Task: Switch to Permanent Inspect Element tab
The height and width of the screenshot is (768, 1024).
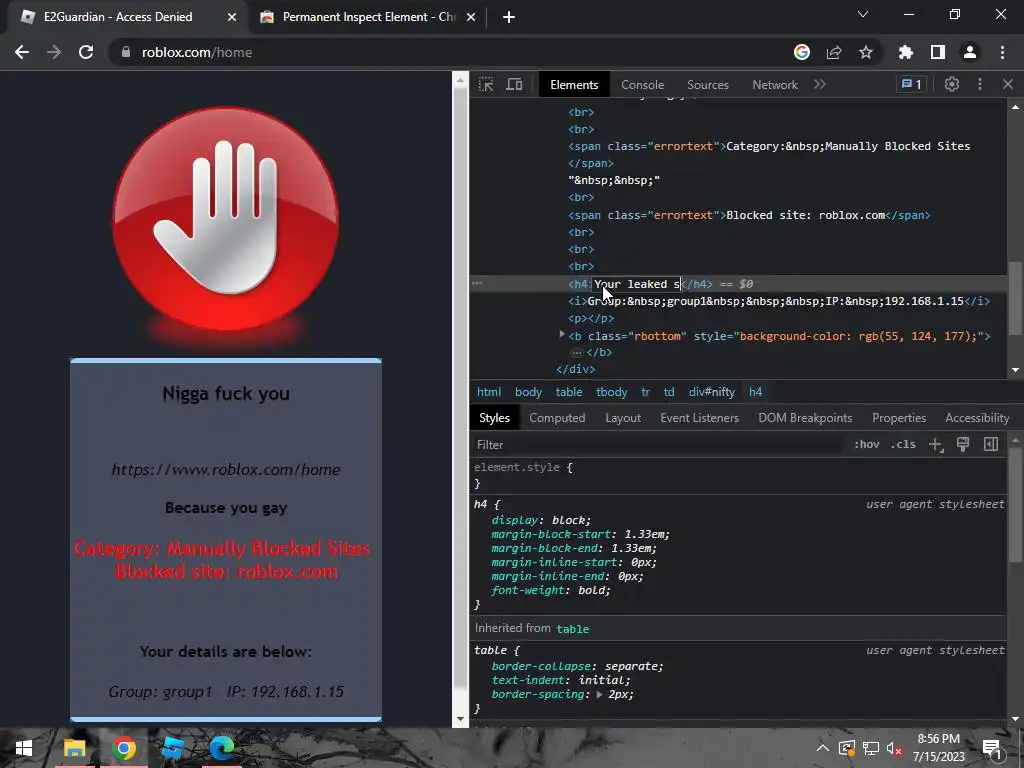Action: (x=368, y=17)
